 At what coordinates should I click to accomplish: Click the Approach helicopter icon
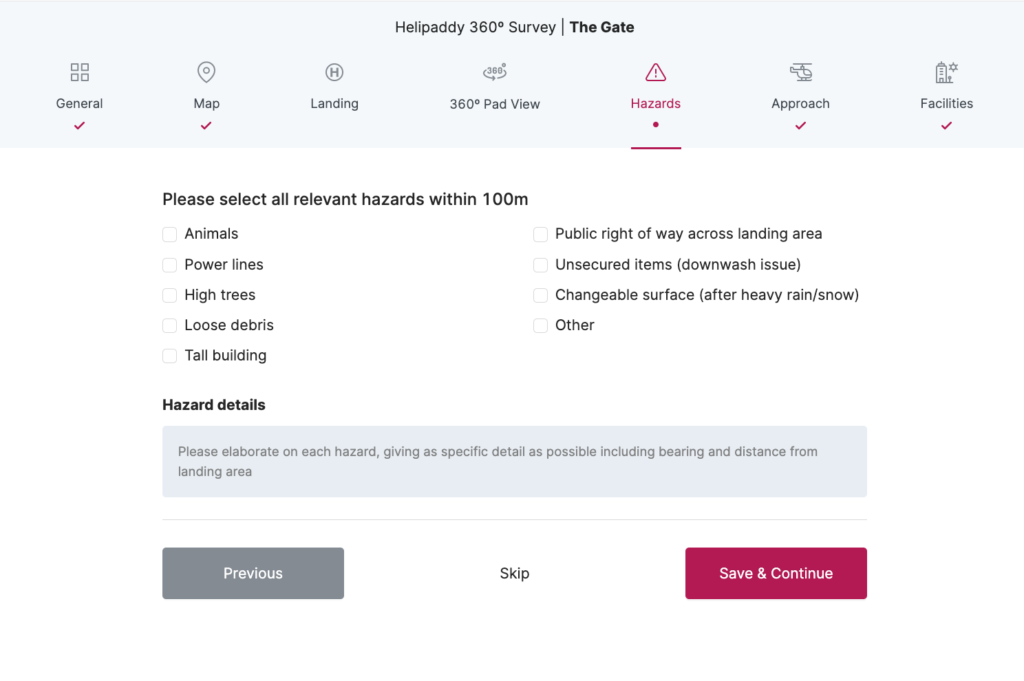click(801, 72)
